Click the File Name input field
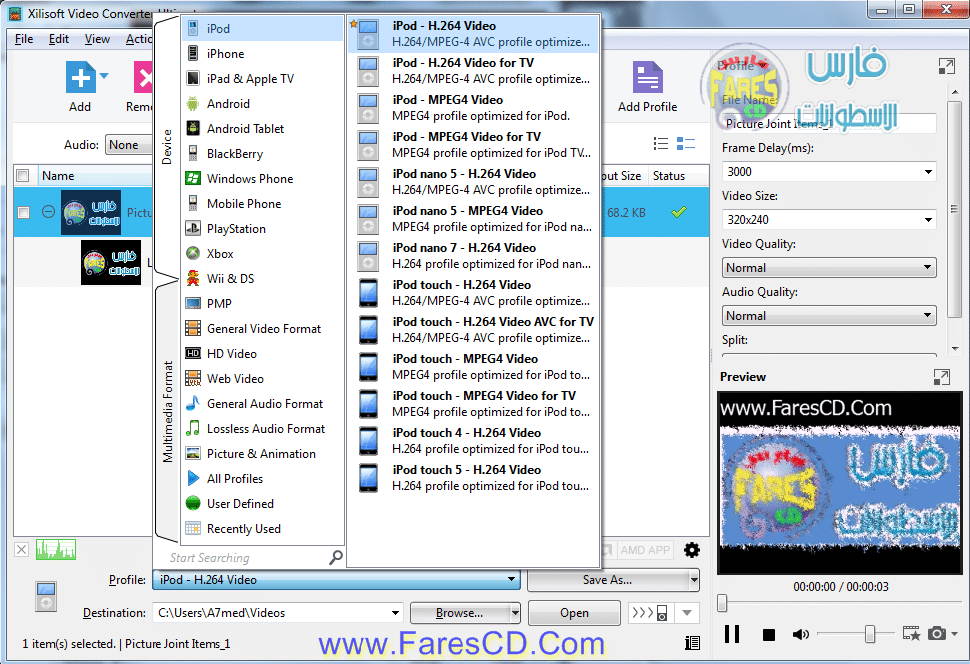This screenshot has height=664, width=970. pyautogui.click(x=828, y=124)
